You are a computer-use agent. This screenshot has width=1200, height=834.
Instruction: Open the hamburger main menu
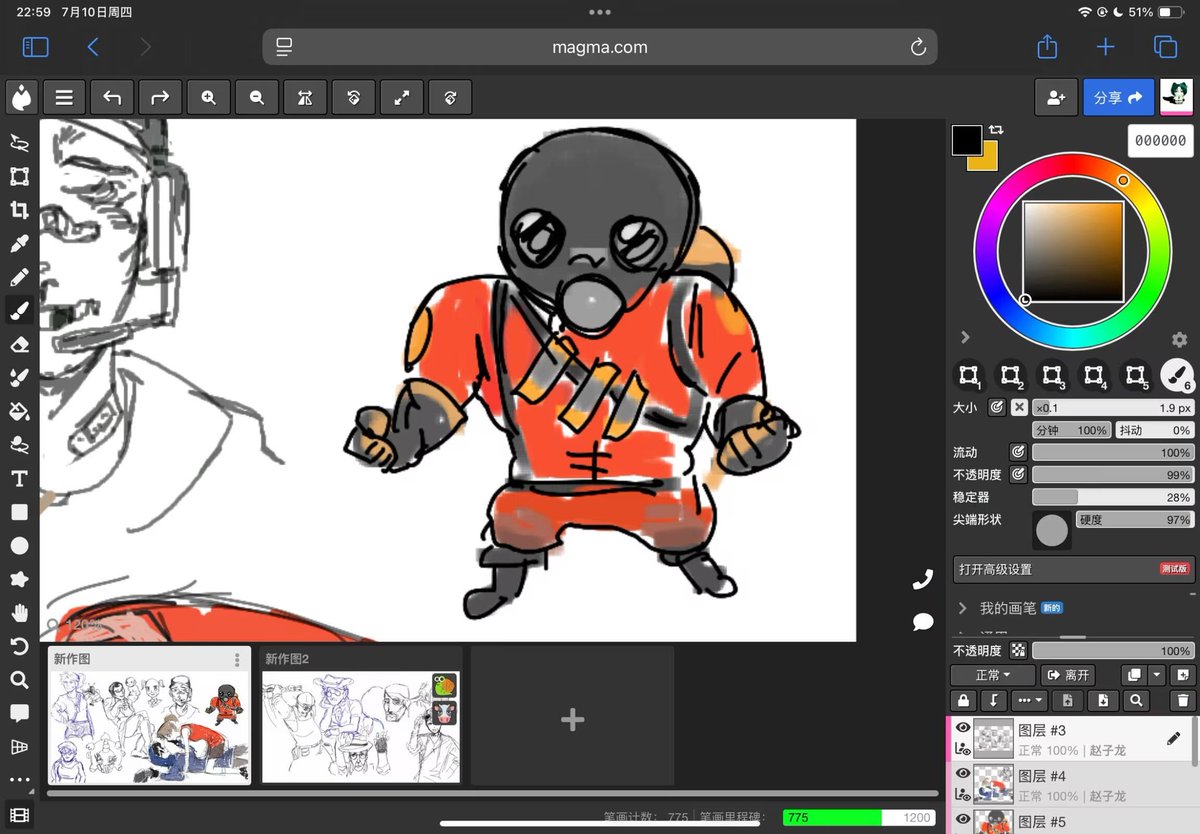(x=64, y=97)
